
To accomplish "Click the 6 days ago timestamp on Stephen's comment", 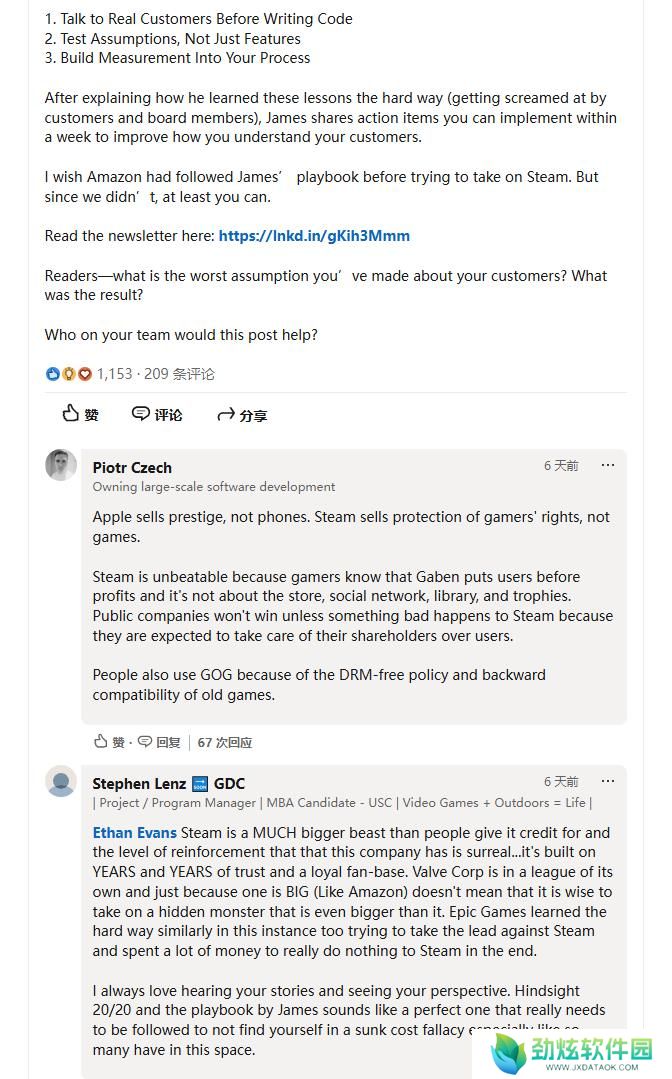I will 561,782.
